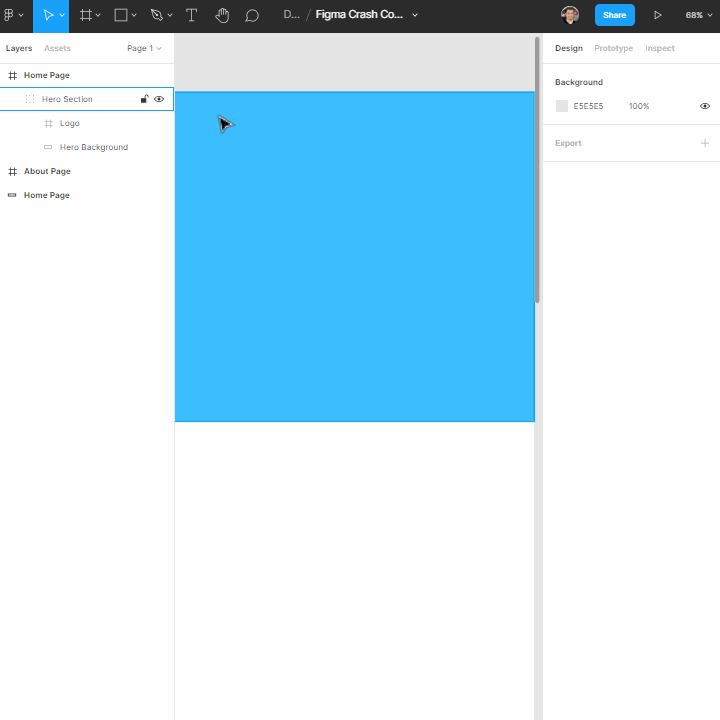Click the Share button

[614, 15]
